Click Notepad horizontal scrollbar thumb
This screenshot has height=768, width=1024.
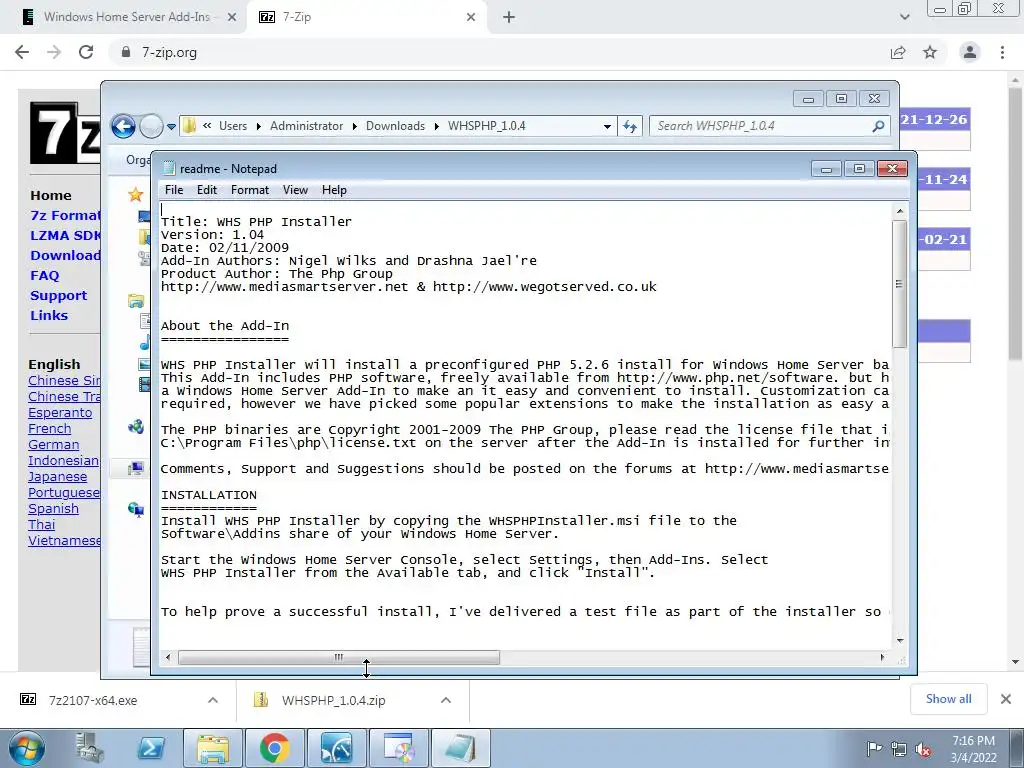(x=338, y=657)
